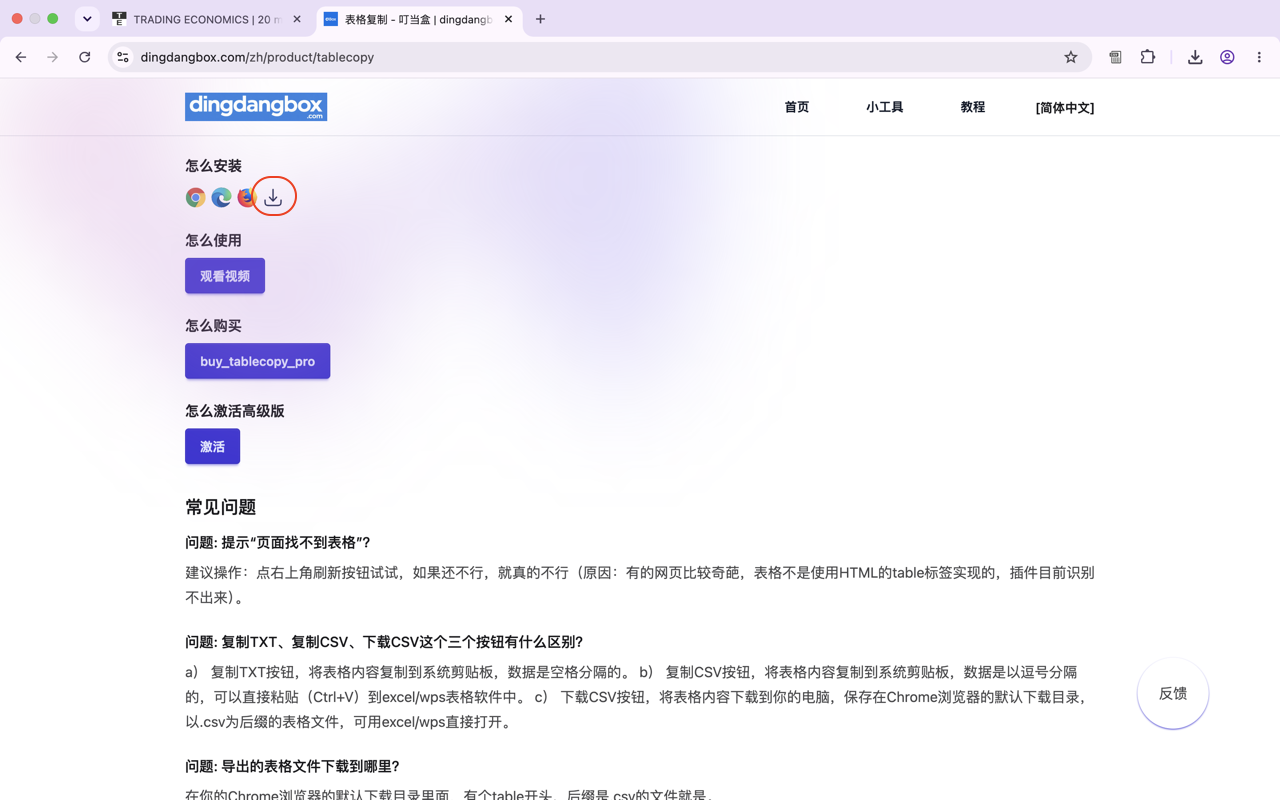Click question 导出的表格文件下载到哪里?
Viewport: 1280px width, 800px height.
pyautogui.click(x=292, y=766)
